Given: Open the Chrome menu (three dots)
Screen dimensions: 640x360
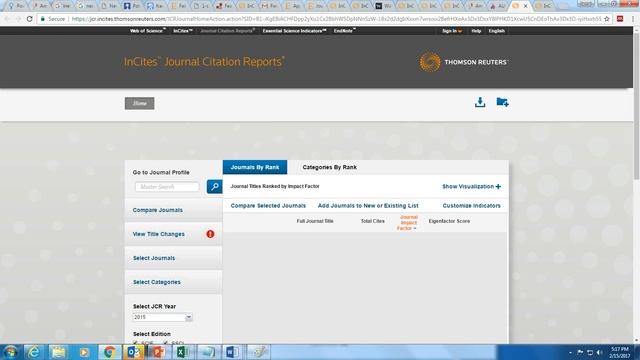Looking at the screenshot, I should coord(633,19).
